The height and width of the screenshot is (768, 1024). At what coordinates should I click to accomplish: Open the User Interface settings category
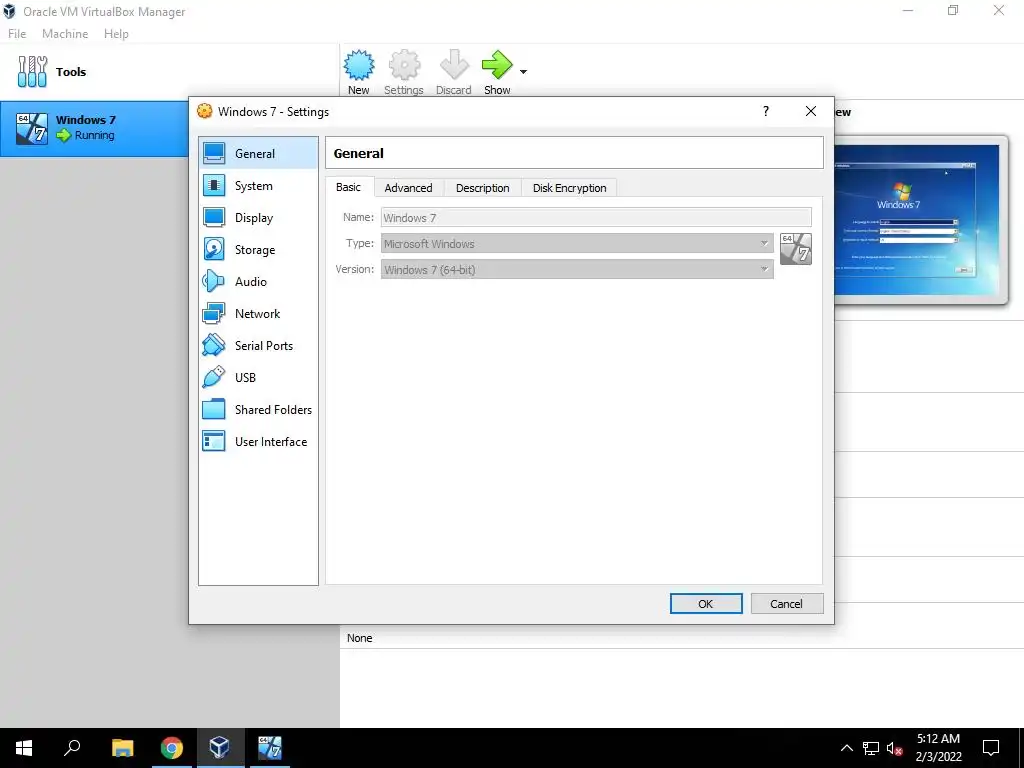click(x=258, y=441)
